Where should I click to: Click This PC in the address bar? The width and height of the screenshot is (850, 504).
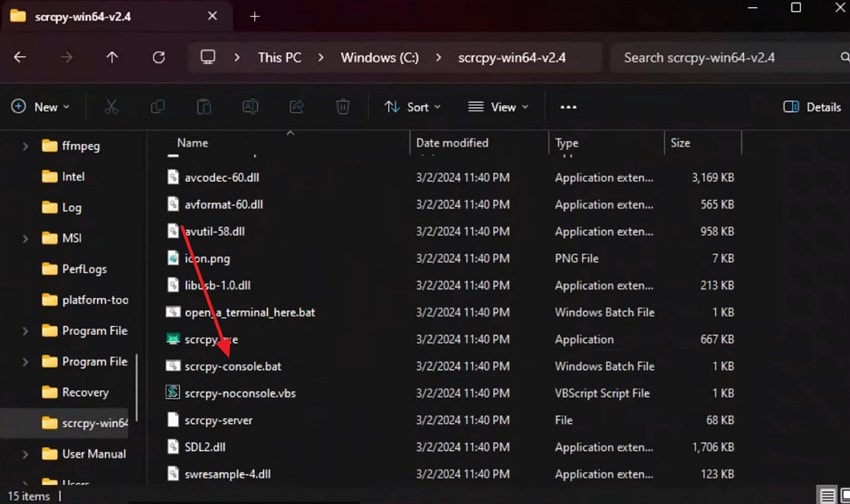[x=279, y=57]
